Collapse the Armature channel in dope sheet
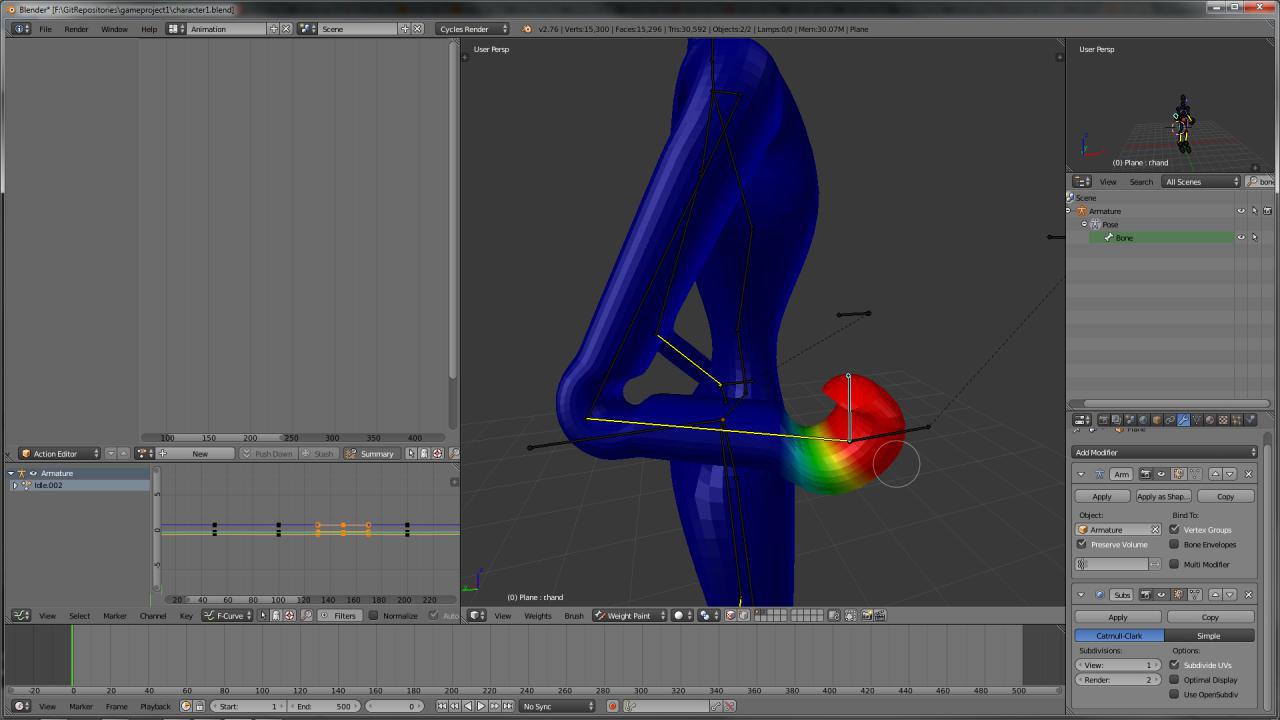This screenshot has width=1280, height=720. pos(11,473)
